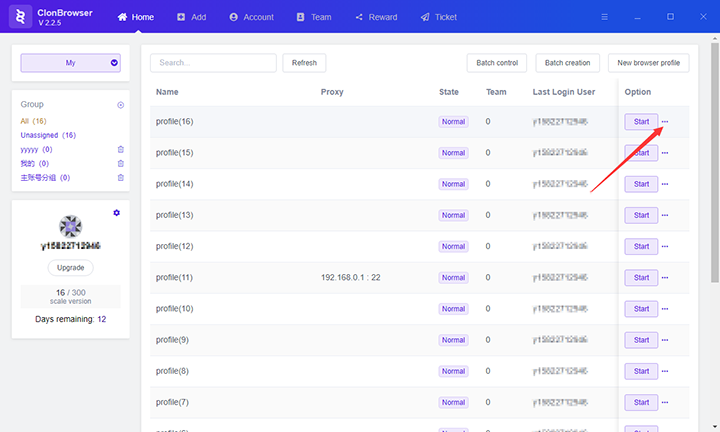Select the Unassigned group filter
Viewport: 720px width, 432px height.
tap(48, 135)
